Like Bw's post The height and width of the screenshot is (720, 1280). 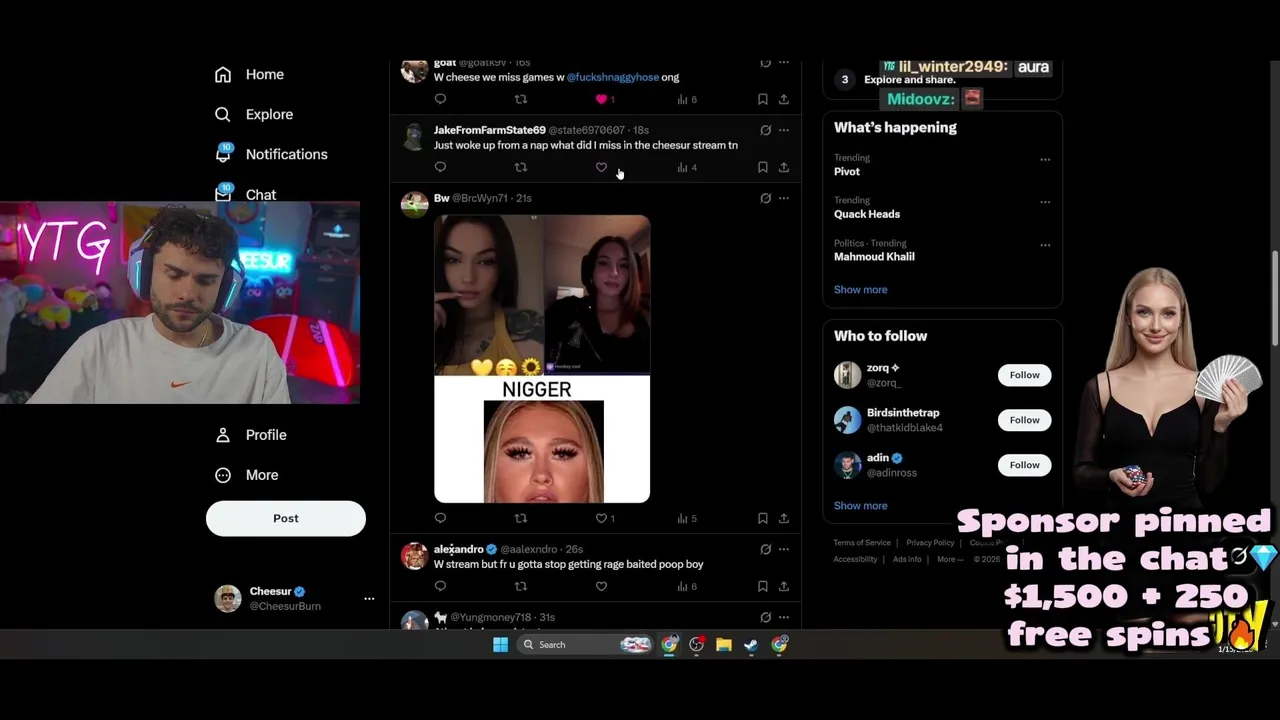pos(601,518)
